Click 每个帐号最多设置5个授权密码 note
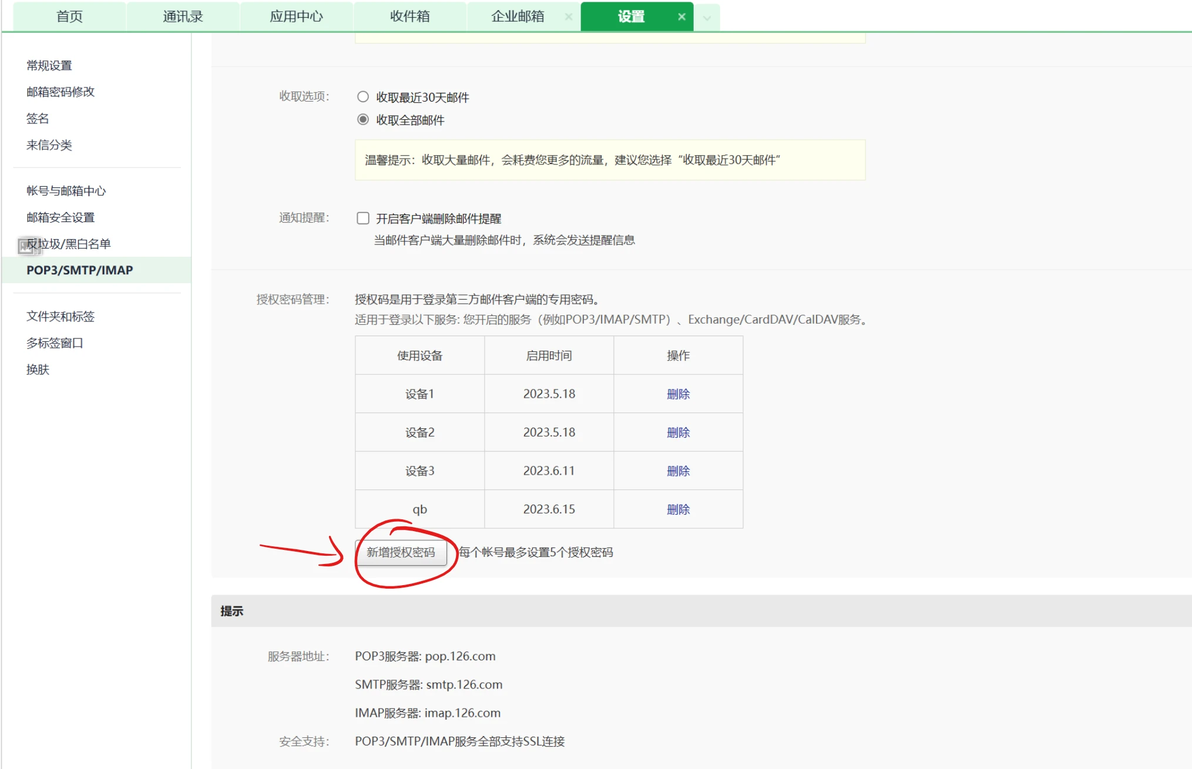 tap(536, 552)
